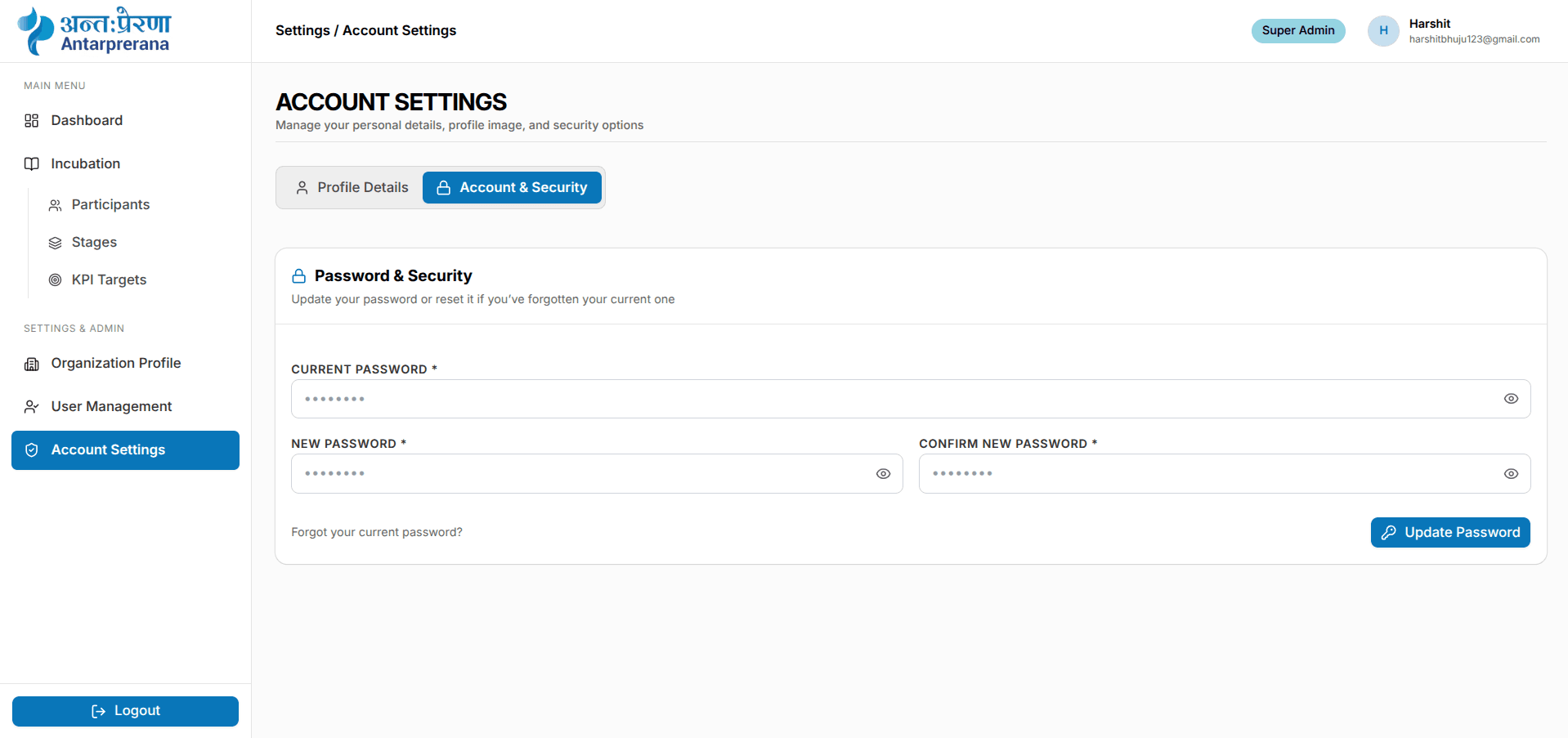The height and width of the screenshot is (738, 1568).
Task: Click the User Management person icon
Action: pyautogui.click(x=32, y=407)
